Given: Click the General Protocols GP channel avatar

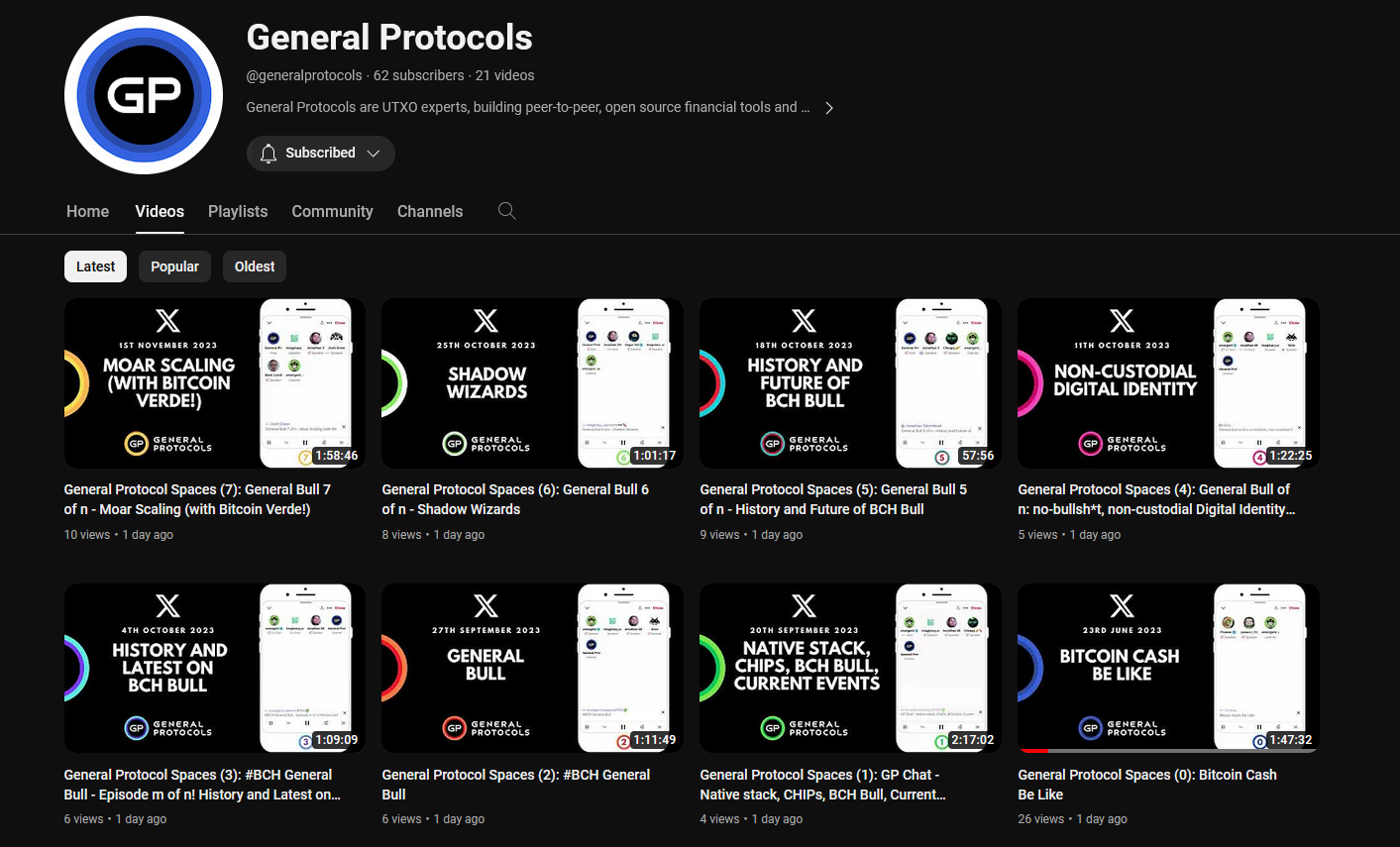Looking at the screenshot, I should 144,95.
